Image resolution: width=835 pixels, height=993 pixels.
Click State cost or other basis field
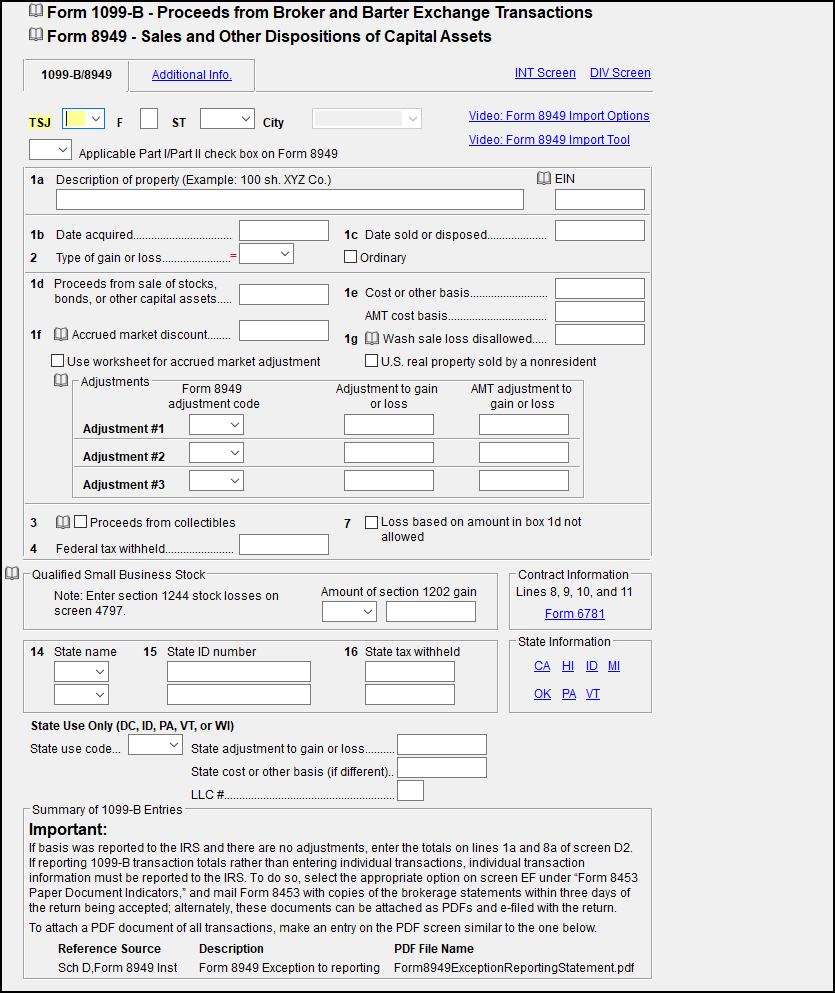pyautogui.click(x=442, y=768)
